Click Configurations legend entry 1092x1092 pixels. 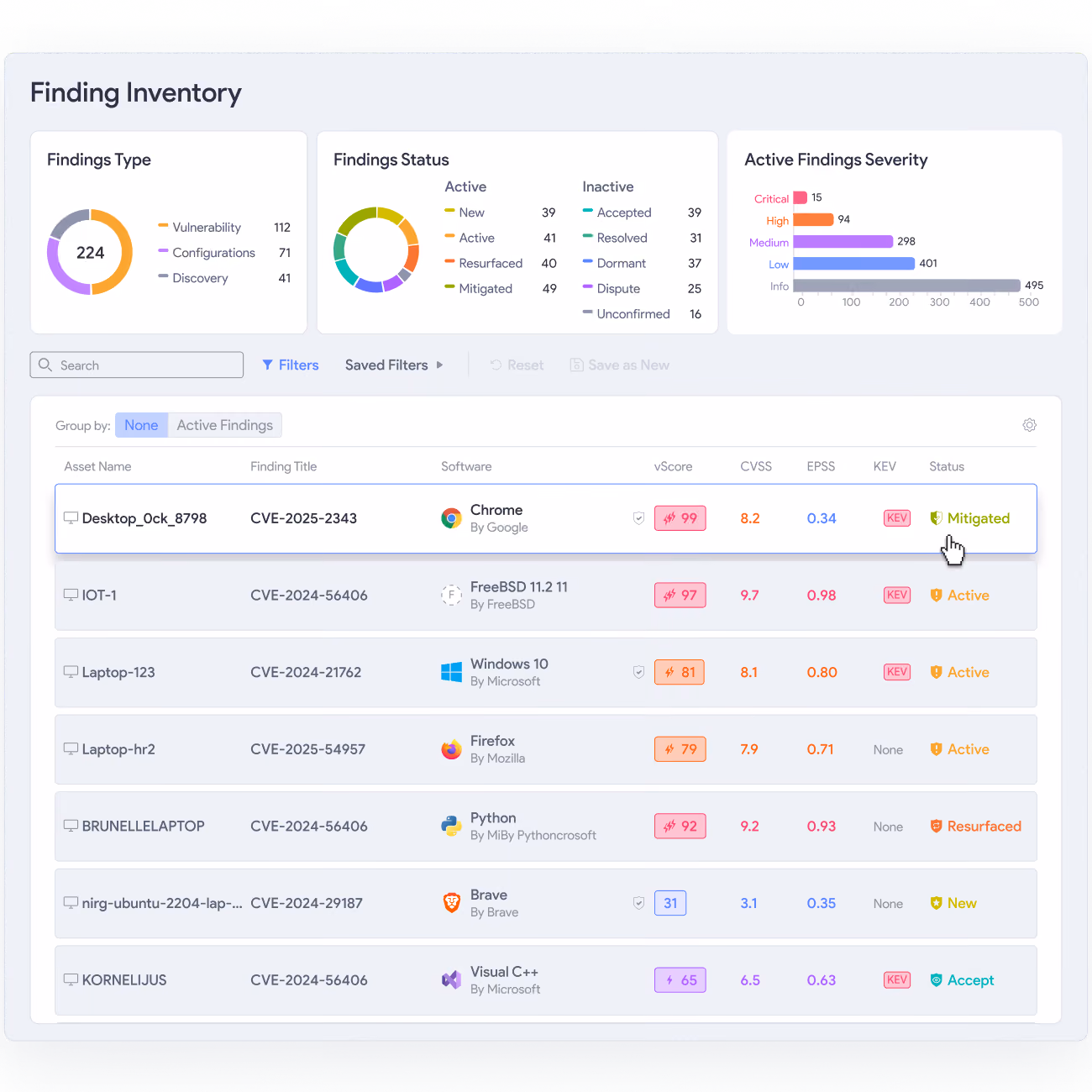(x=224, y=252)
